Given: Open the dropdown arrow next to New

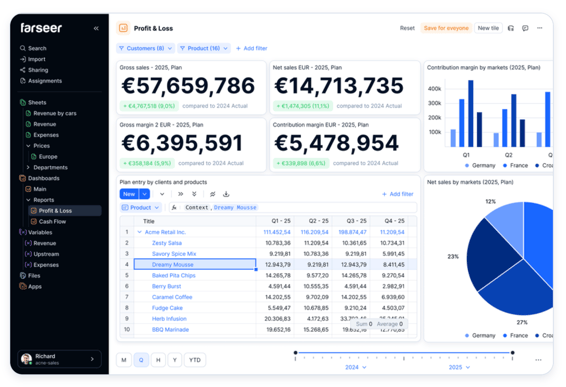Looking at the screenshot, I should (x=144, y=194).
